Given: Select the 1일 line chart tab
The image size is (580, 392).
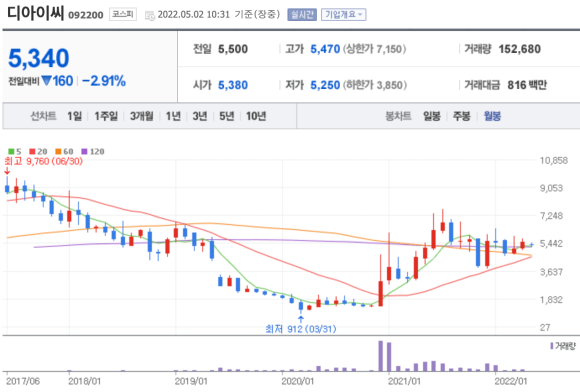Looking at the screenshot, I should (x=74, y=116).
